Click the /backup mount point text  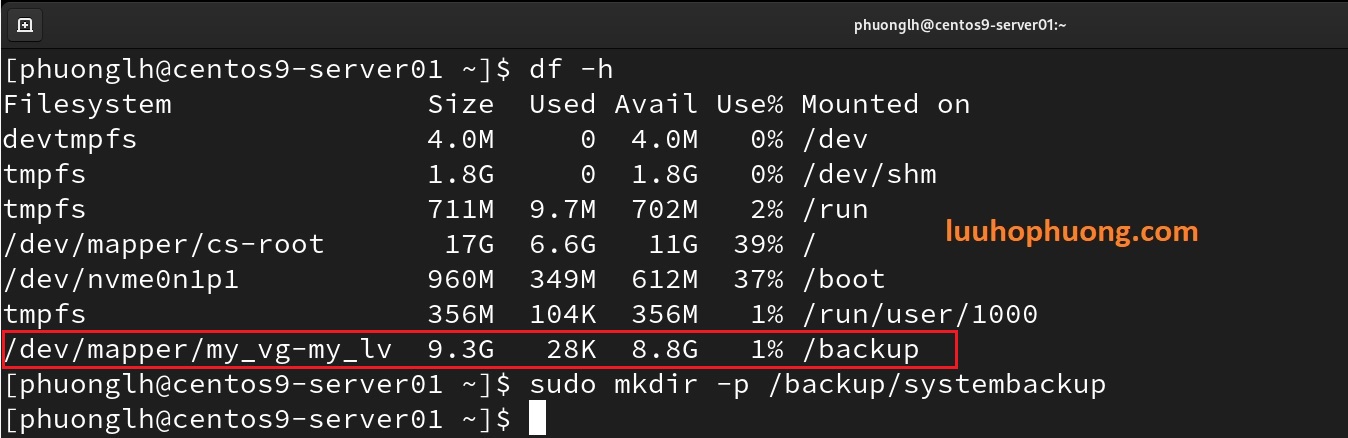860,350
